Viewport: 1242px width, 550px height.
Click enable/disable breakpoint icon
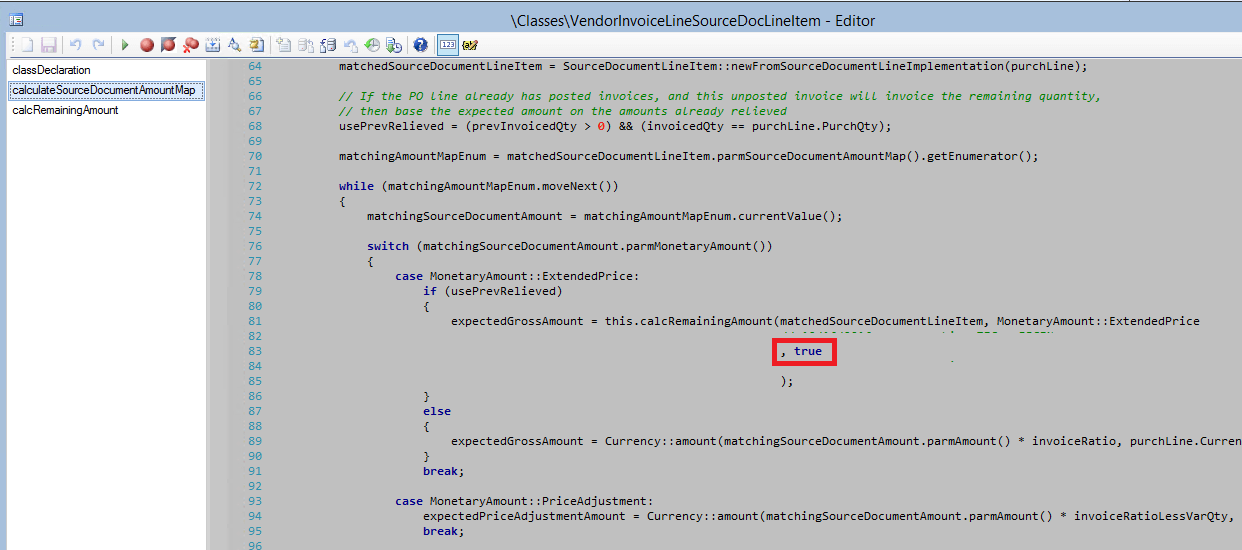(168, 45)
